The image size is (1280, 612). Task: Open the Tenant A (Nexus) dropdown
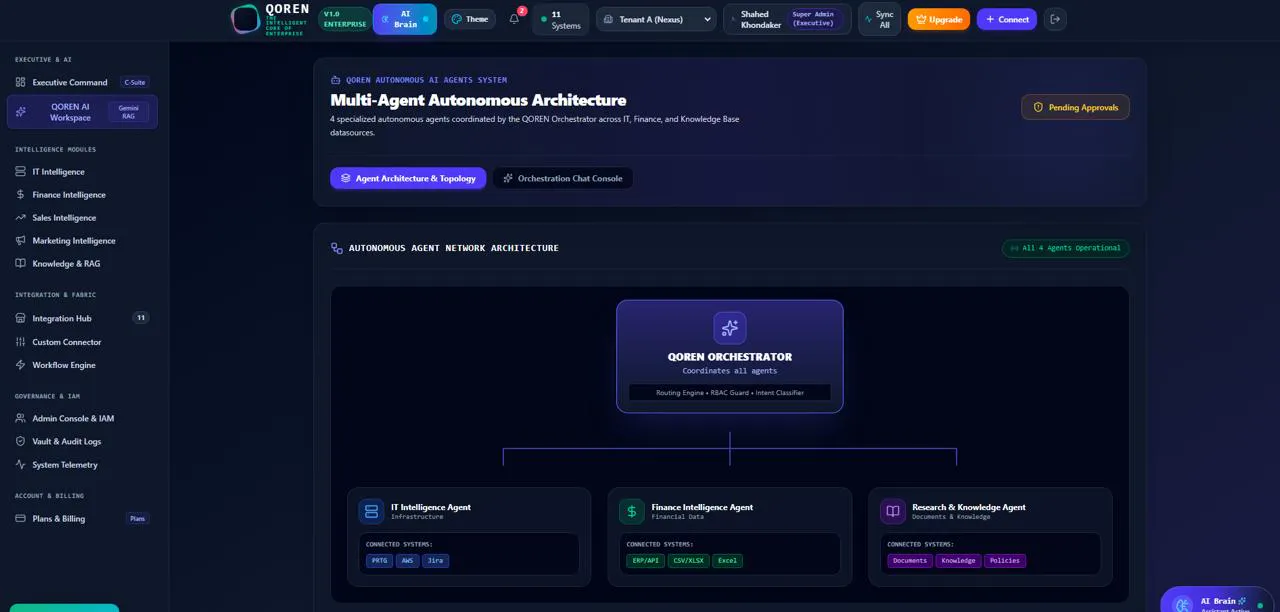click(657, 19)
